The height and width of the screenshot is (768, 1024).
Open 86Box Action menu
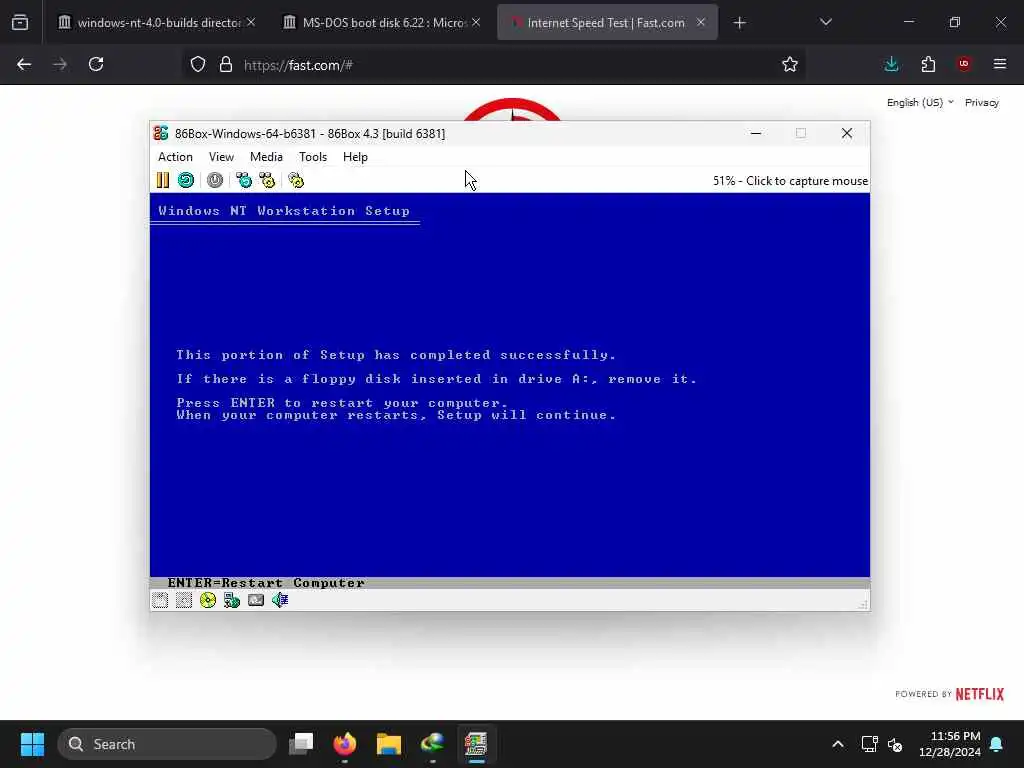tap(175, 157)
